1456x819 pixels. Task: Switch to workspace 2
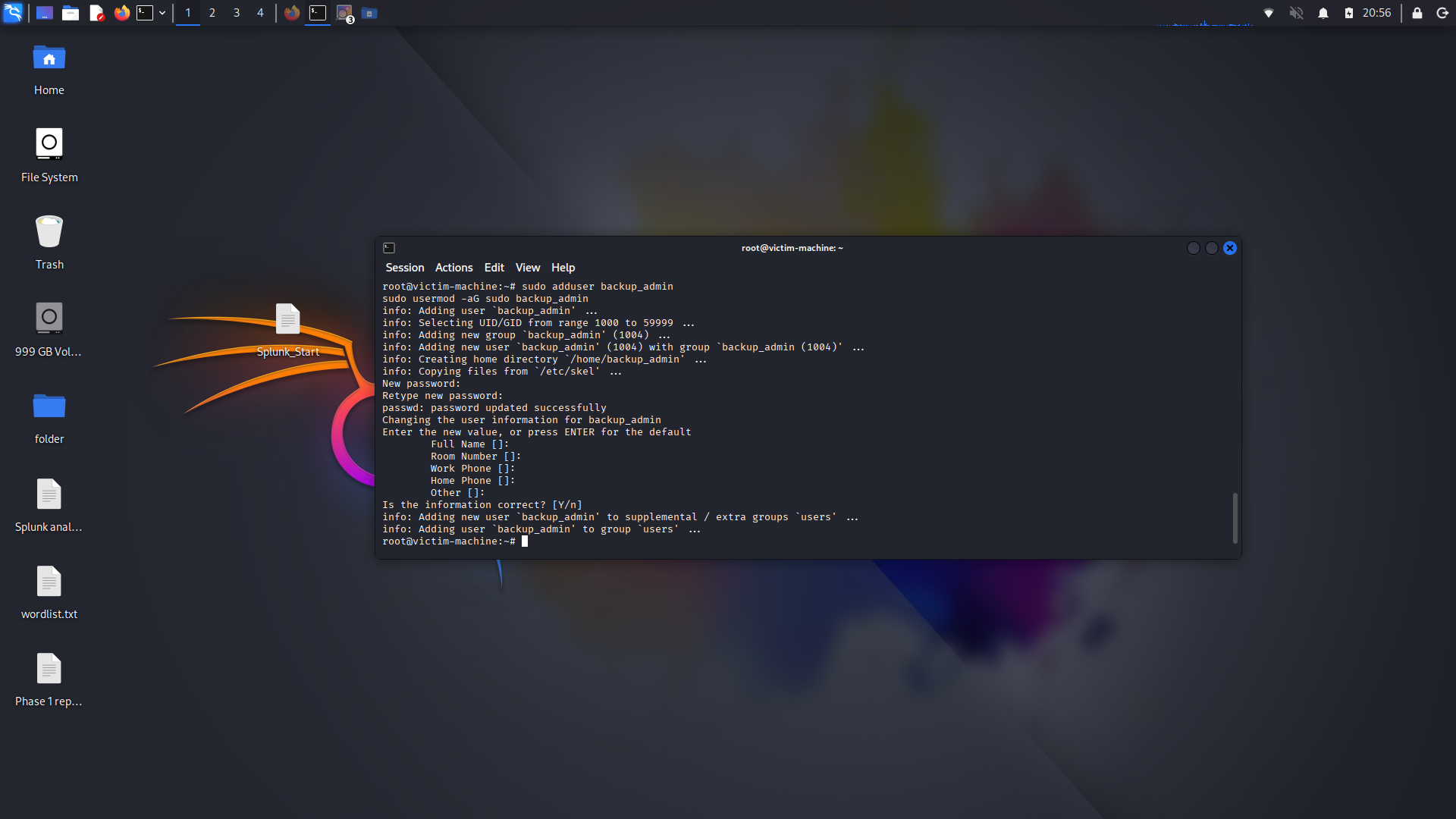[212, 13]
